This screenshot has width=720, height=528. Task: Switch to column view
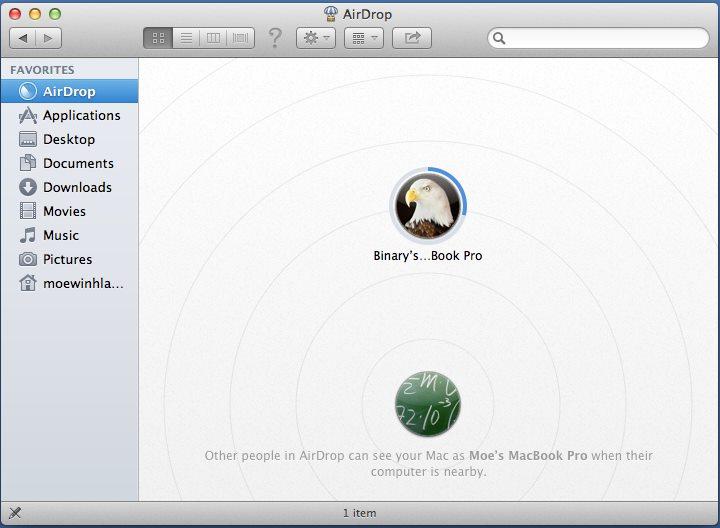click(x=213, y=38)
